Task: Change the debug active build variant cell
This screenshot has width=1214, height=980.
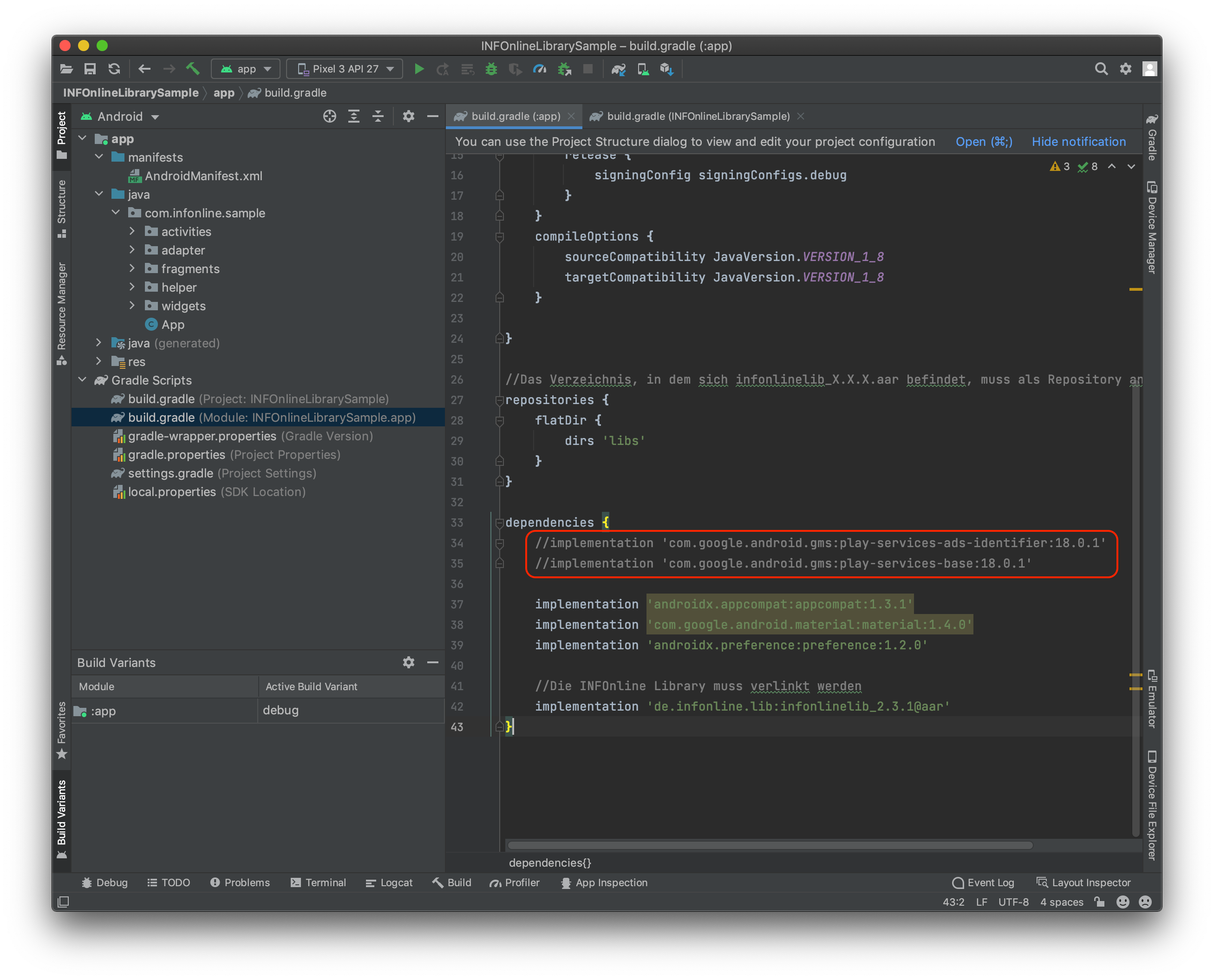Action: 351,711
